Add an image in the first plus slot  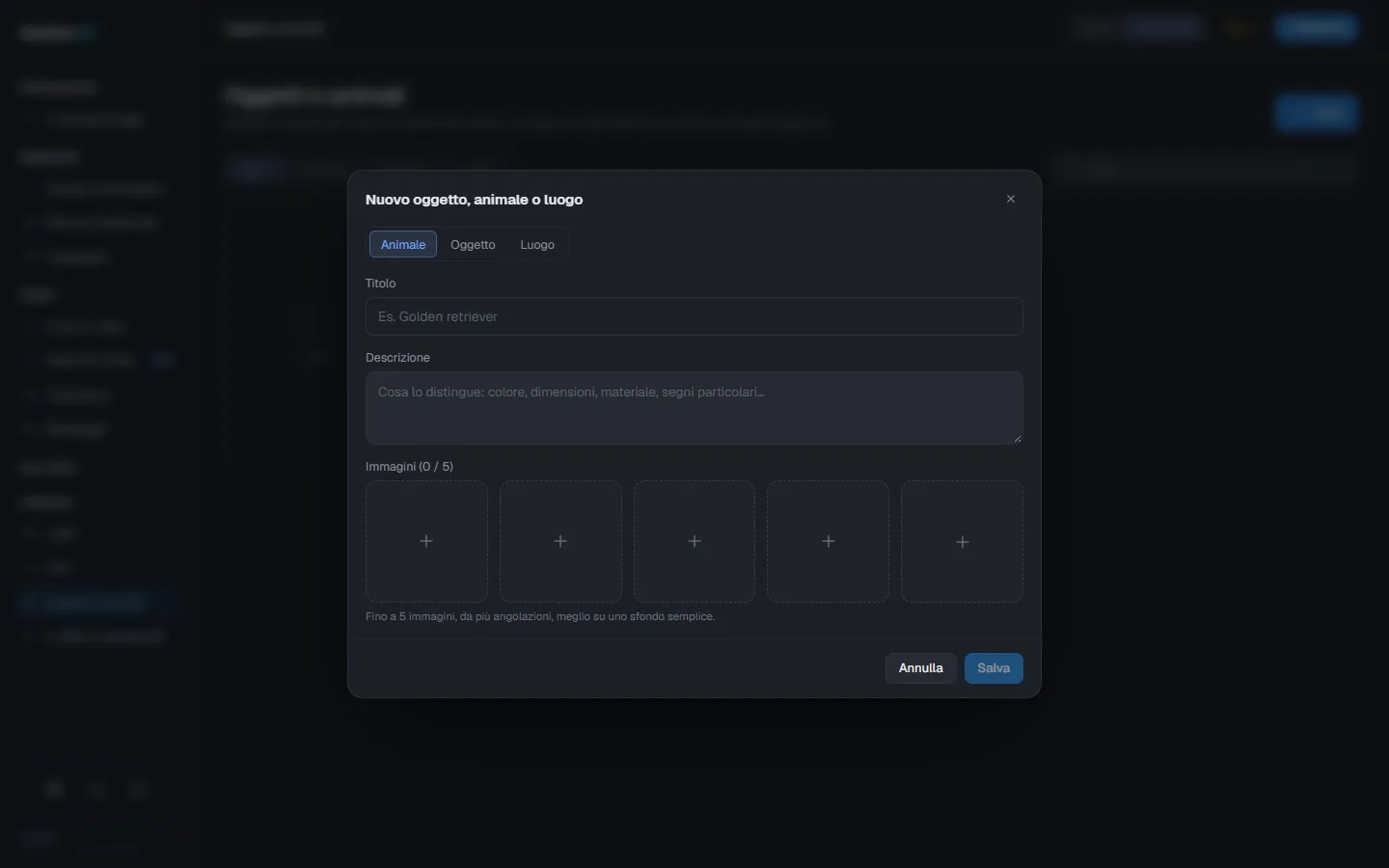[x=426, y=542]
